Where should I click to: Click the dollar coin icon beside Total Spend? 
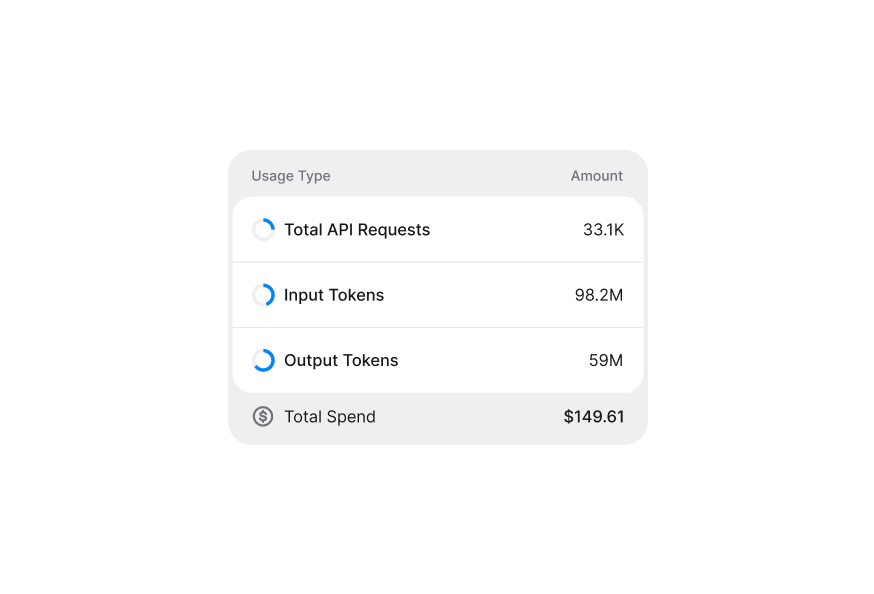point(263,417)
